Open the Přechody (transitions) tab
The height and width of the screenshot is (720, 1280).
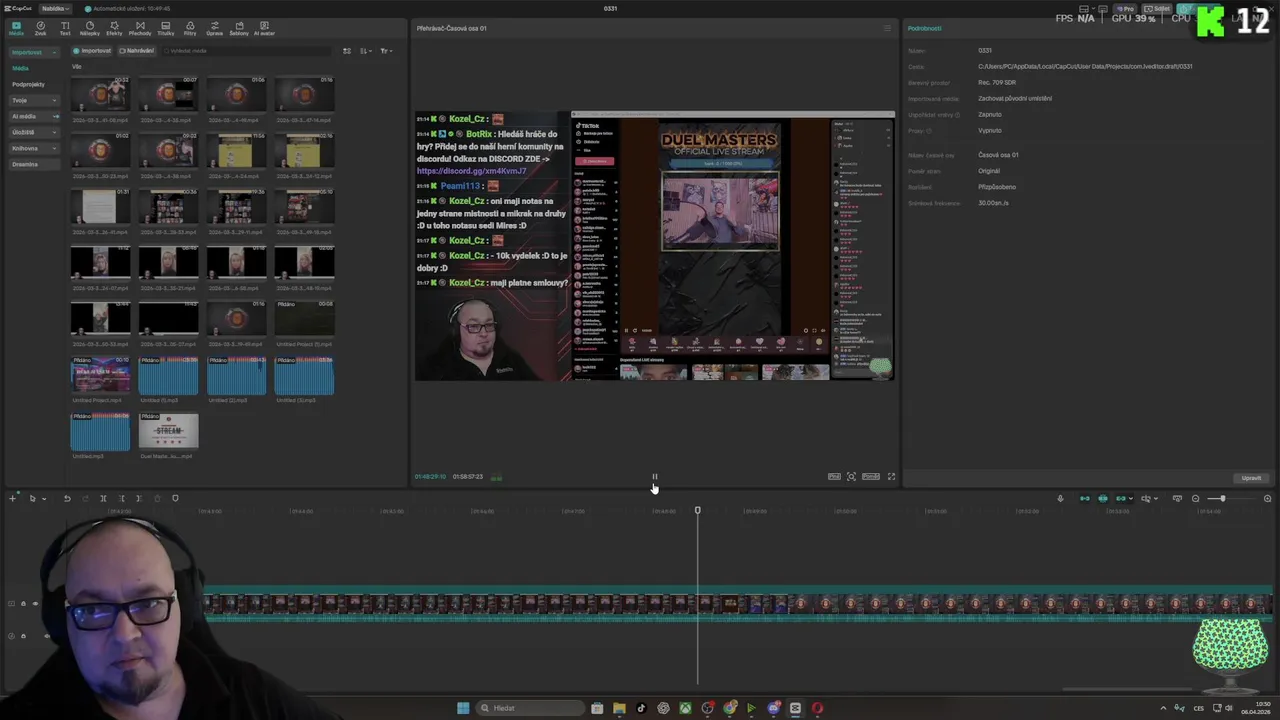pos(140,28)
